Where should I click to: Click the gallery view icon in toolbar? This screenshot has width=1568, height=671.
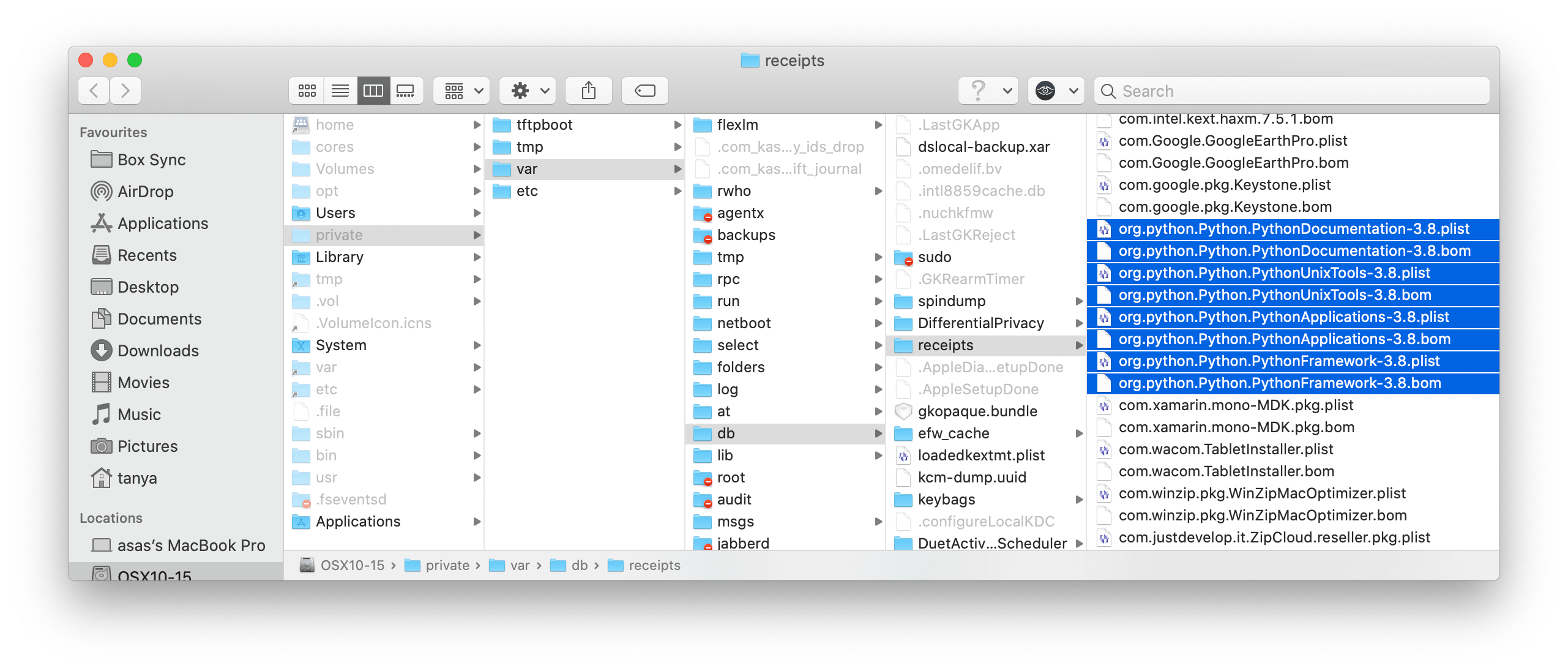click(406, 90)
